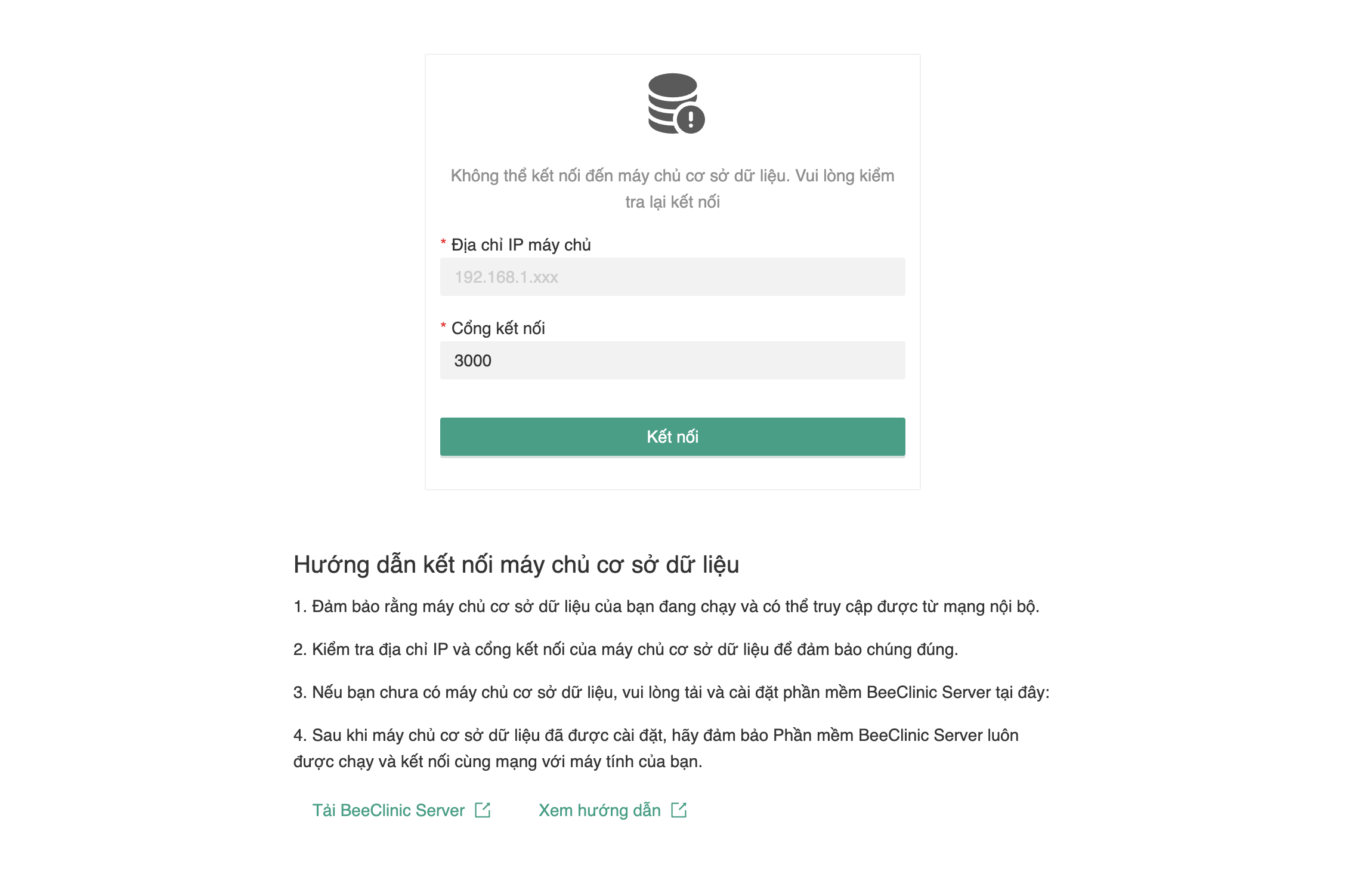Focus the port field containing 3000
The image size is (1348, 896).
click(x=672, y=360)
